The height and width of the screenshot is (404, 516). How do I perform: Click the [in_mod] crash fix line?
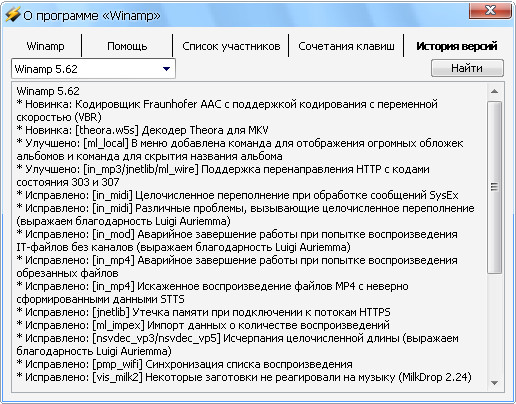[x=237, y=234]
